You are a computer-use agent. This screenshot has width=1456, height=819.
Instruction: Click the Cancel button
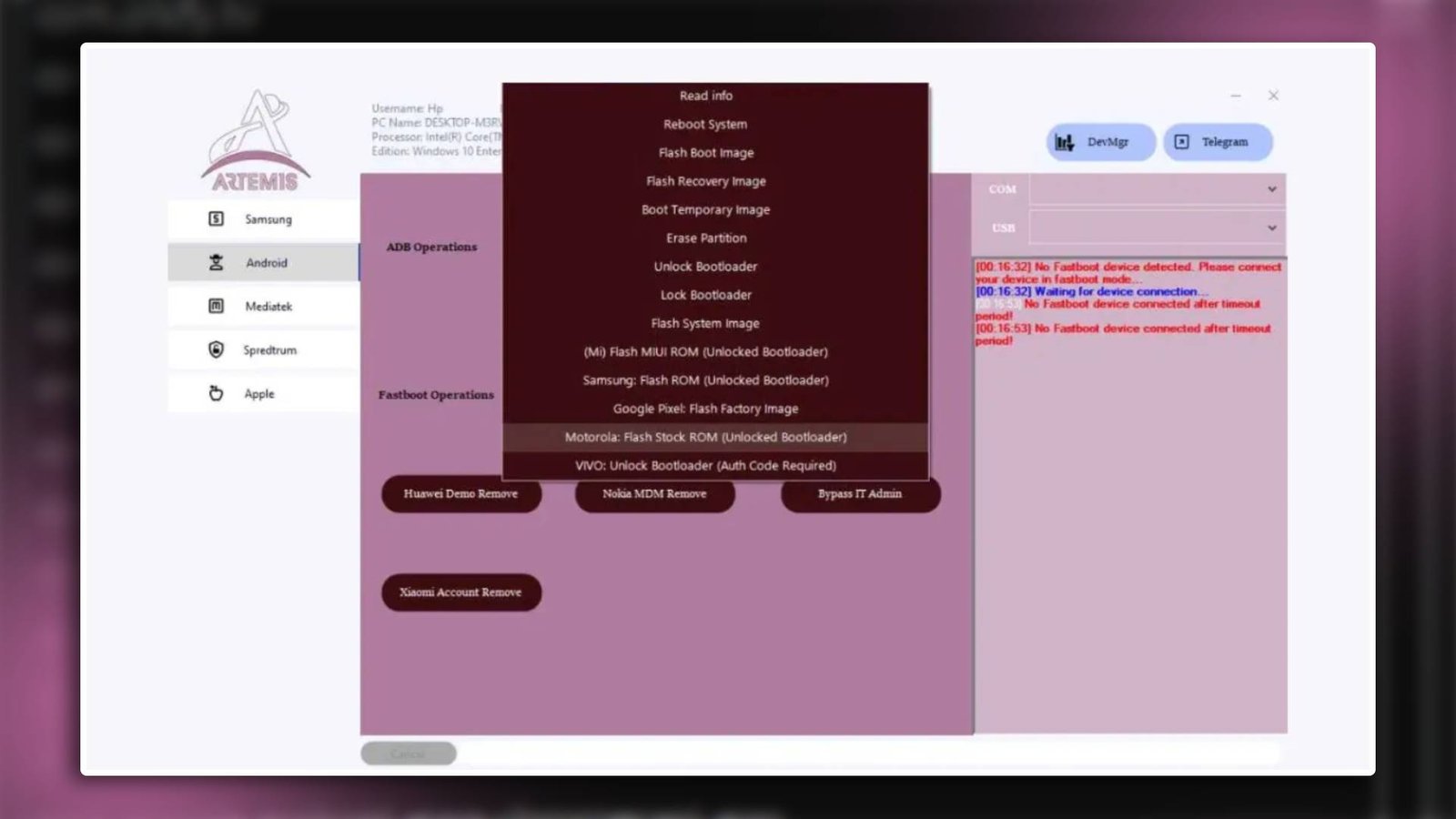[409, 753]
